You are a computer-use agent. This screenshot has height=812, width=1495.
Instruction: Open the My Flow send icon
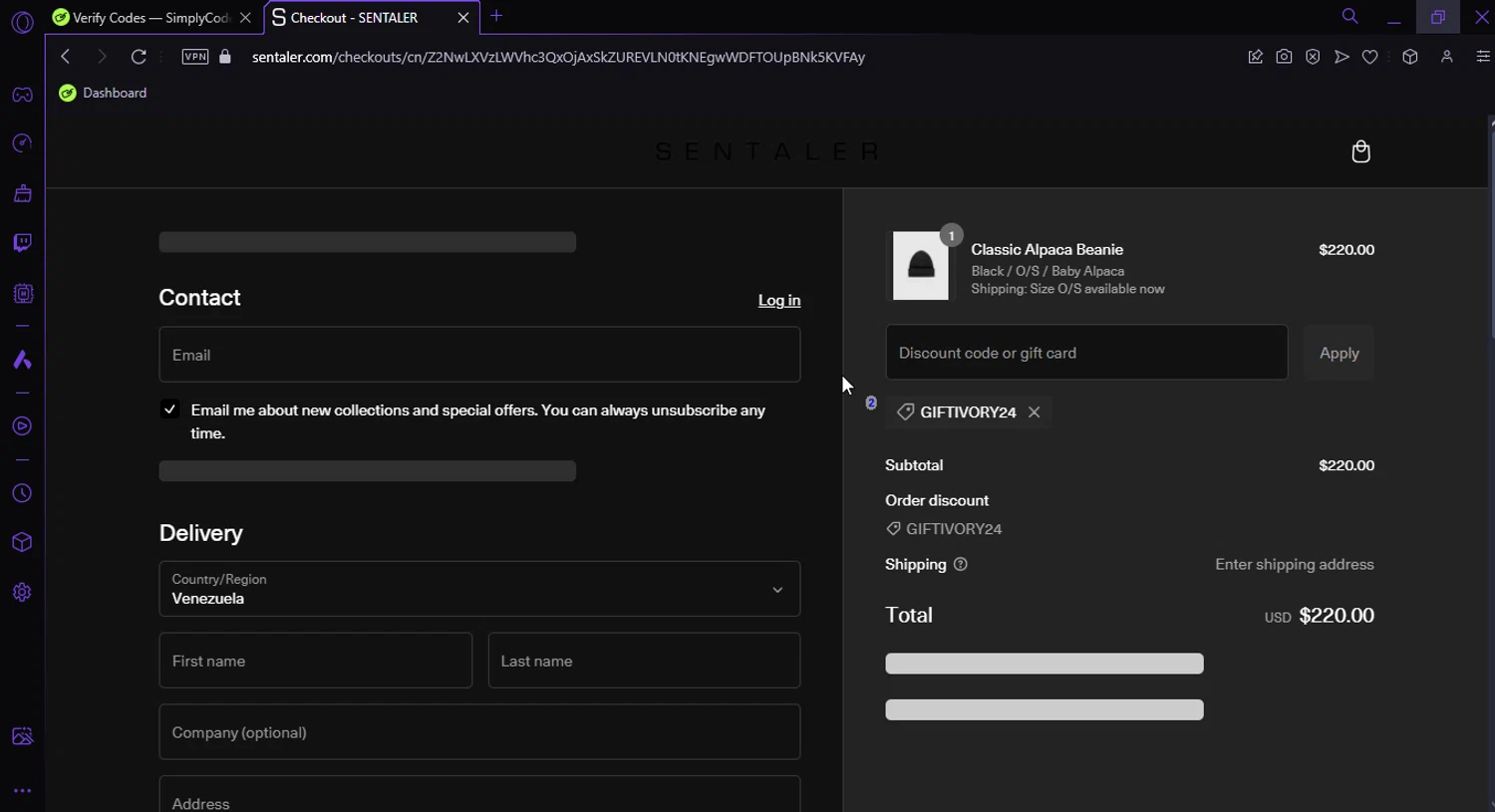click(x=1342, y=57)
